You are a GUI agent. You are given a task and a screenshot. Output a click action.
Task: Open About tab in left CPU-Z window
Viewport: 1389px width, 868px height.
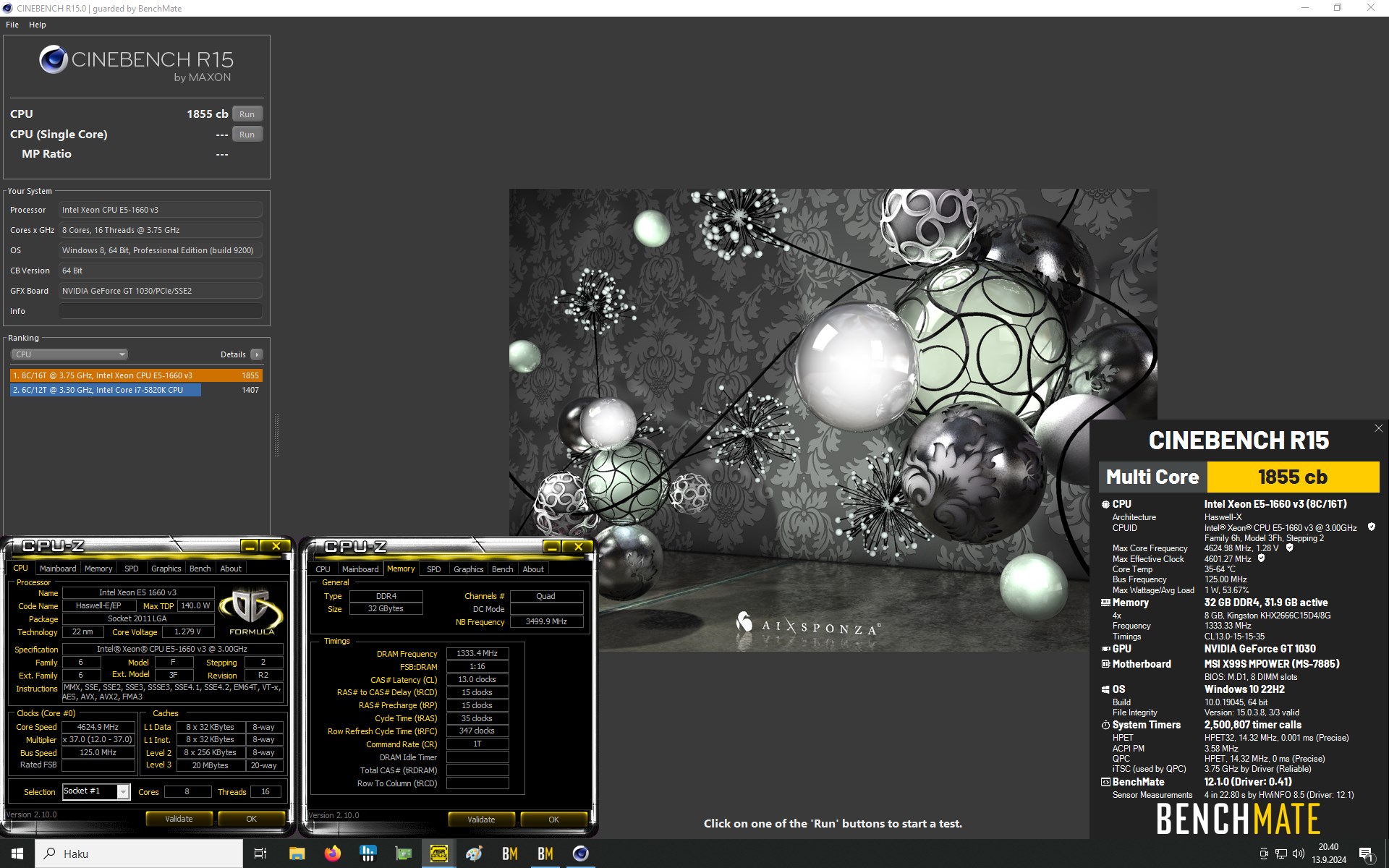(x=231, y=569)
